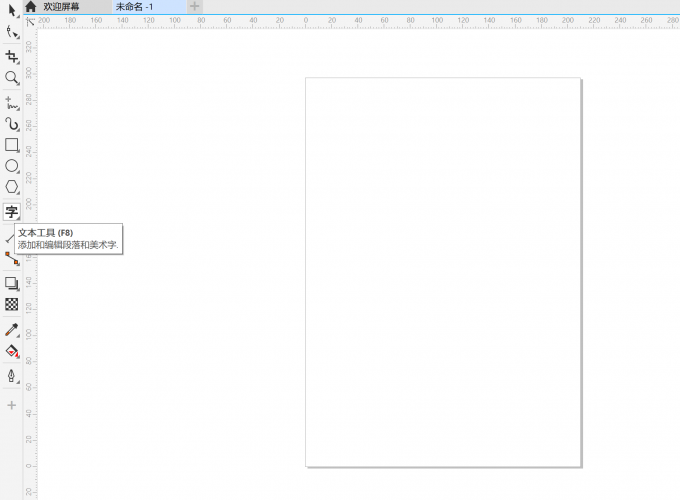Click the plus button beside document tabs

click(x=195, y=6)
